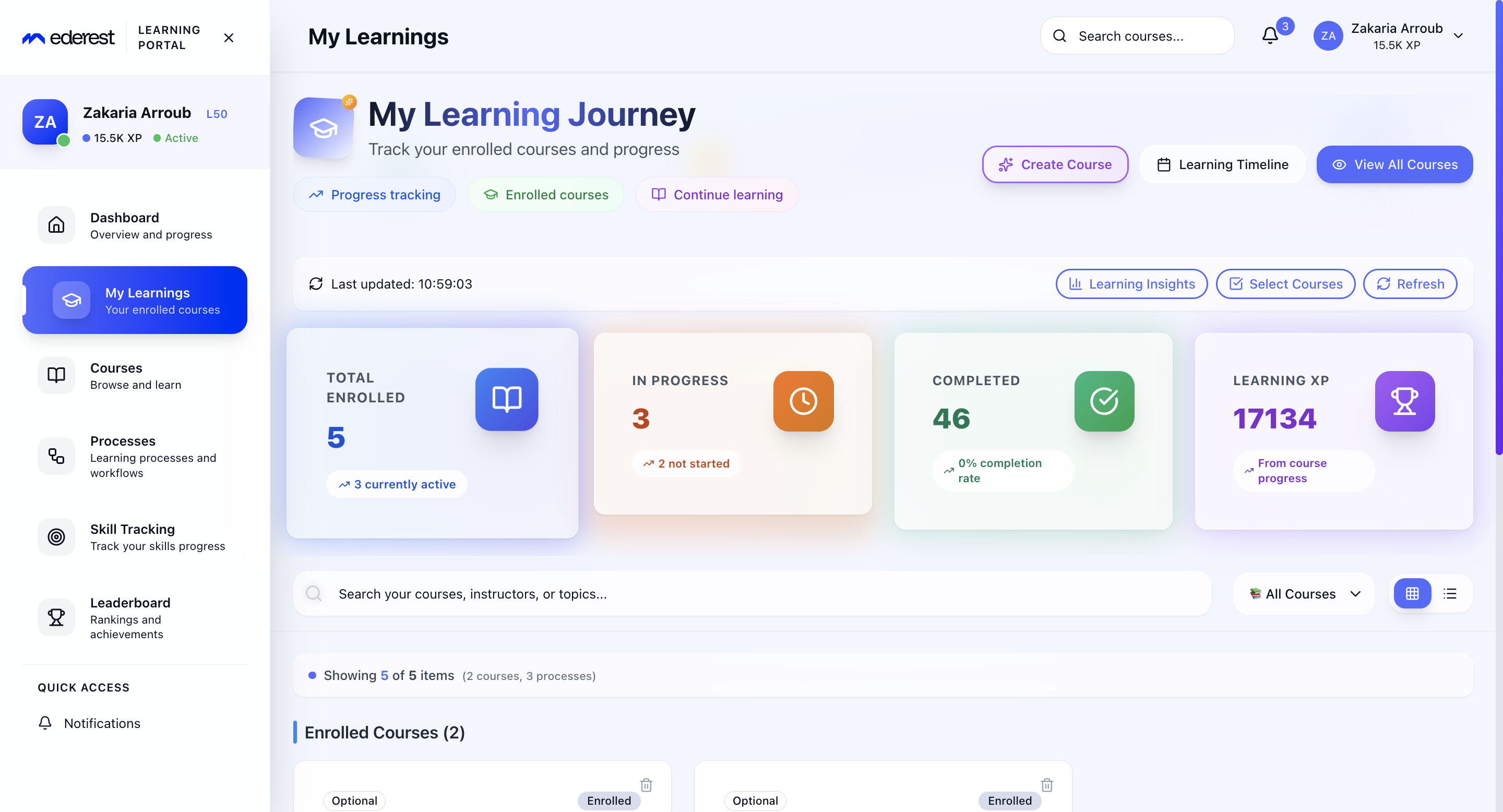Click trash icon on second course card
Screen dimensions: 1503x812
(x=1047, y=784)
